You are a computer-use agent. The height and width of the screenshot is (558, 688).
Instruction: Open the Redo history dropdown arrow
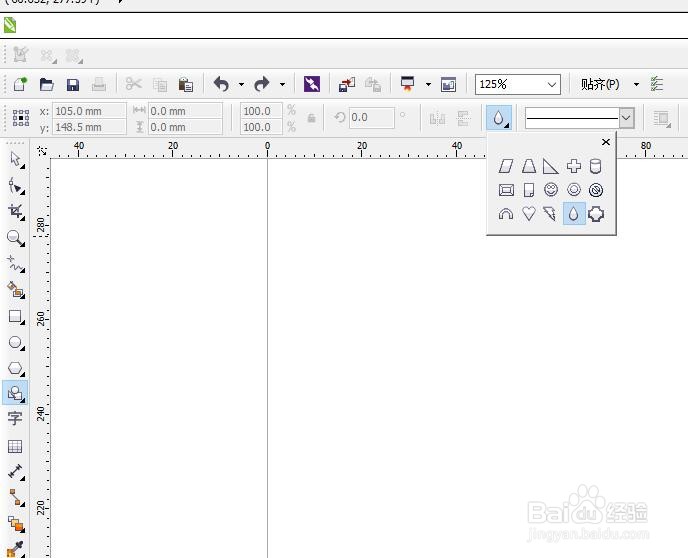[x=282, y=84]
